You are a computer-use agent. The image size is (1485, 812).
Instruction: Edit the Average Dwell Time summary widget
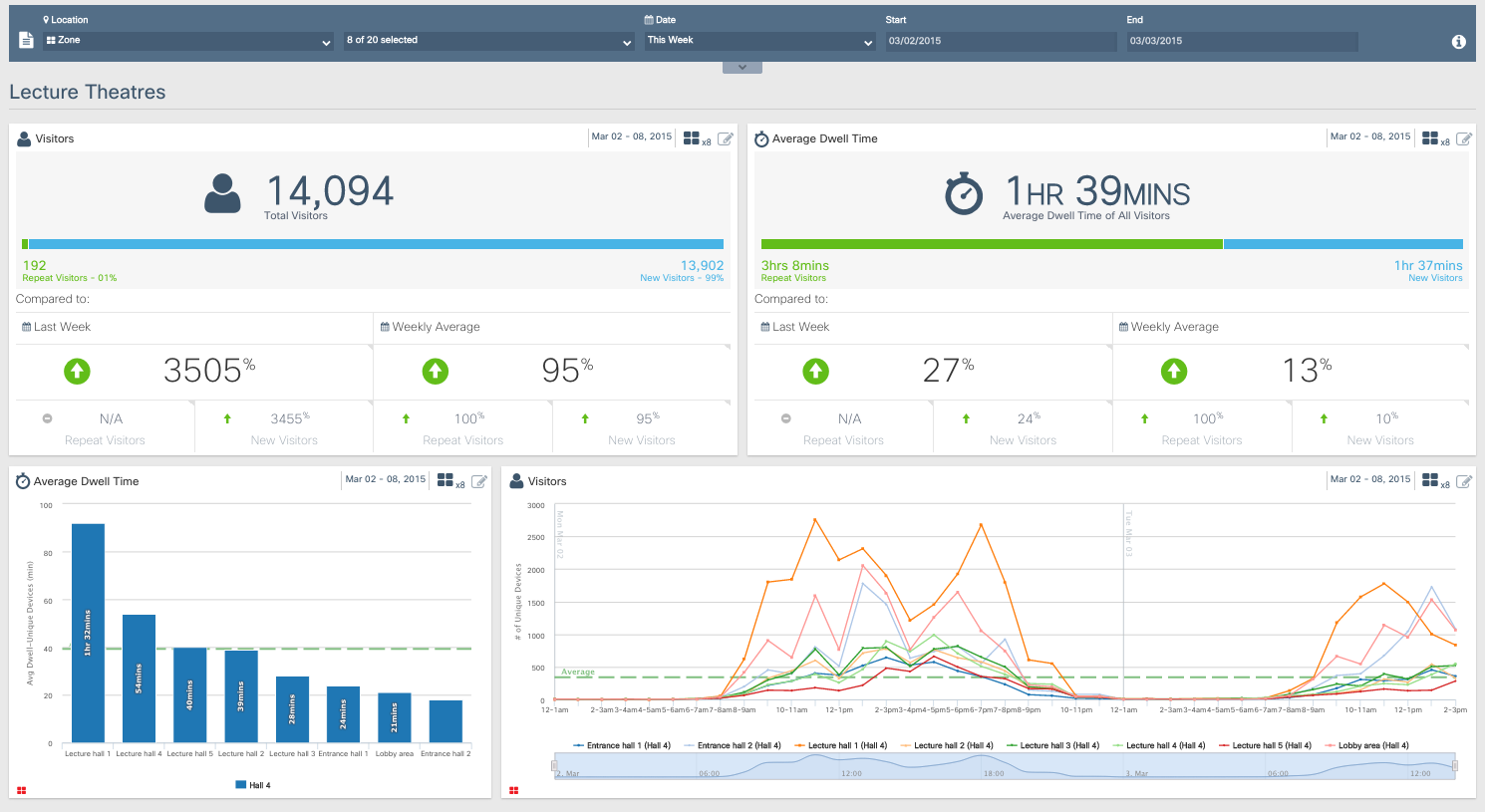point(1464,139)
